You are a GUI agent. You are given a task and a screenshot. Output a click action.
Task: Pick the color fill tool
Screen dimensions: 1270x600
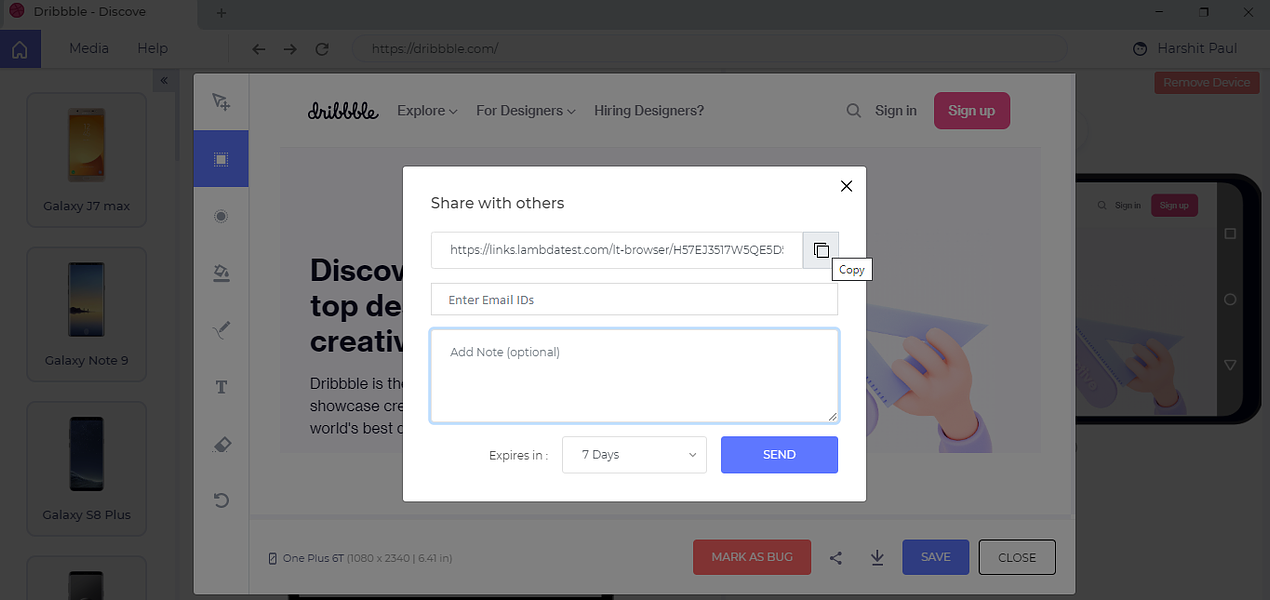click(x=222, y=273)
